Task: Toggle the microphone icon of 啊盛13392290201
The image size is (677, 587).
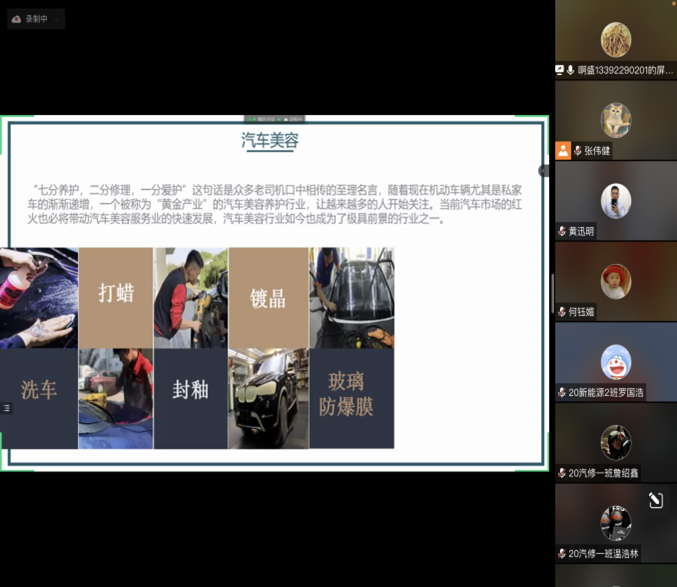Action: click(571, 71)
